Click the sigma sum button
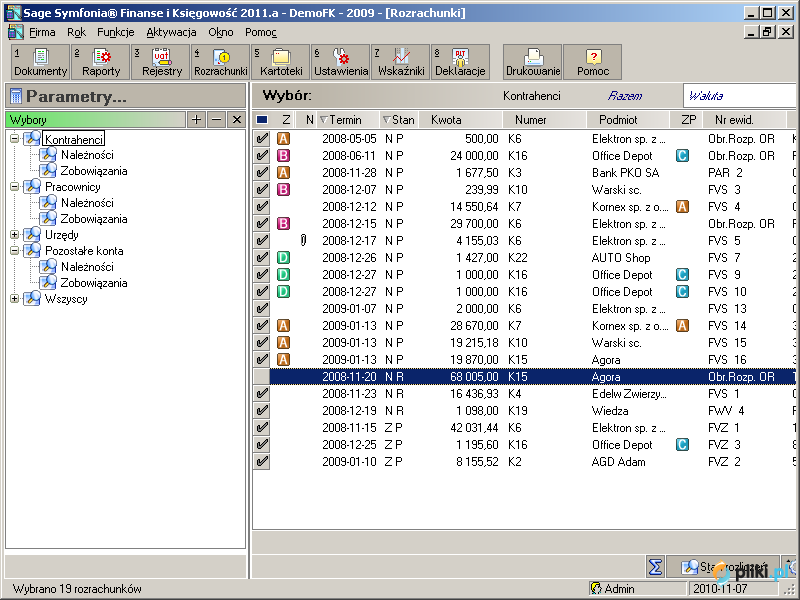 tap(655, 566)
